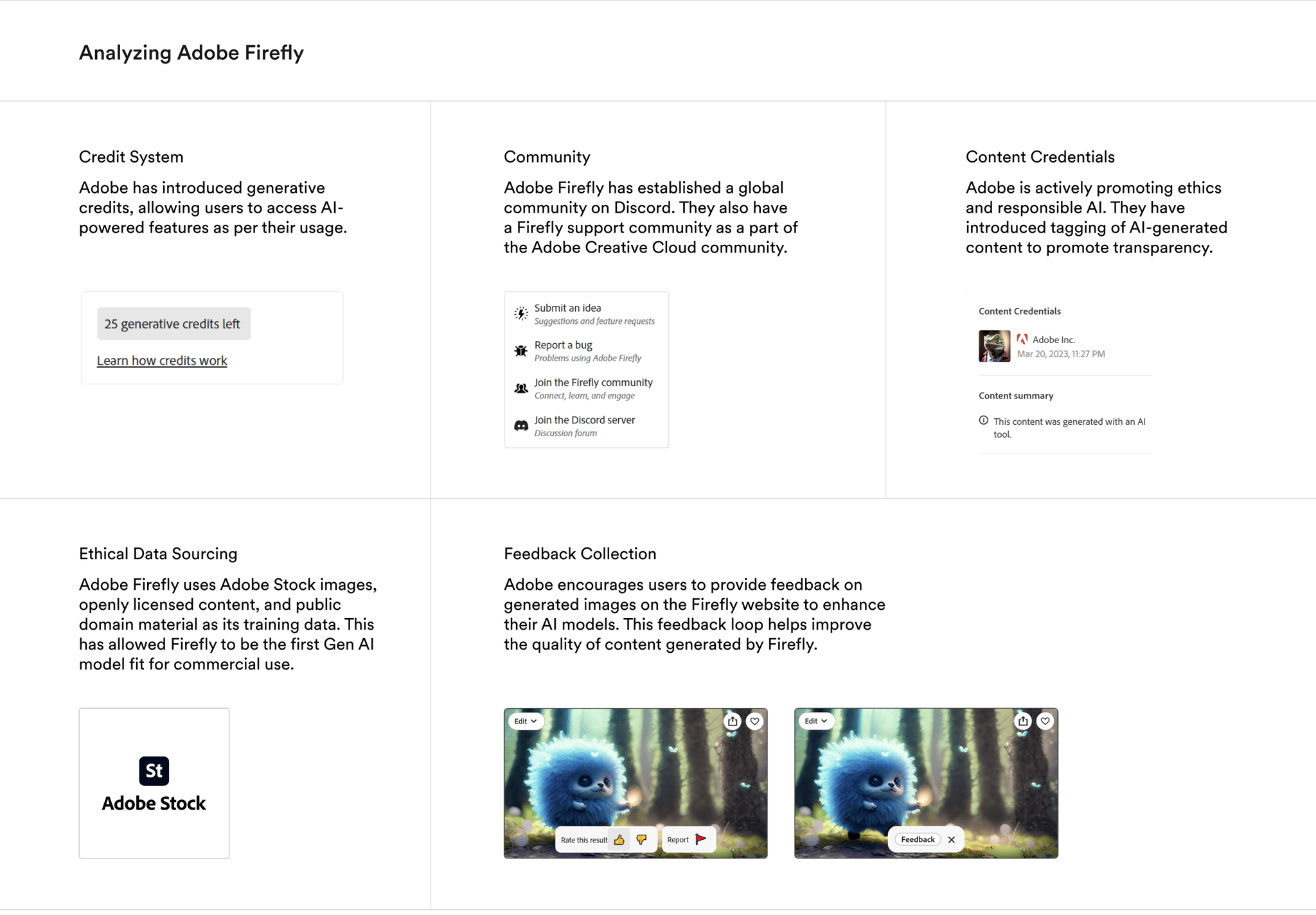Click the Adobe Stock wordmark text
The width and height of the screenshot is (1316, 915).
click(154, 803)
